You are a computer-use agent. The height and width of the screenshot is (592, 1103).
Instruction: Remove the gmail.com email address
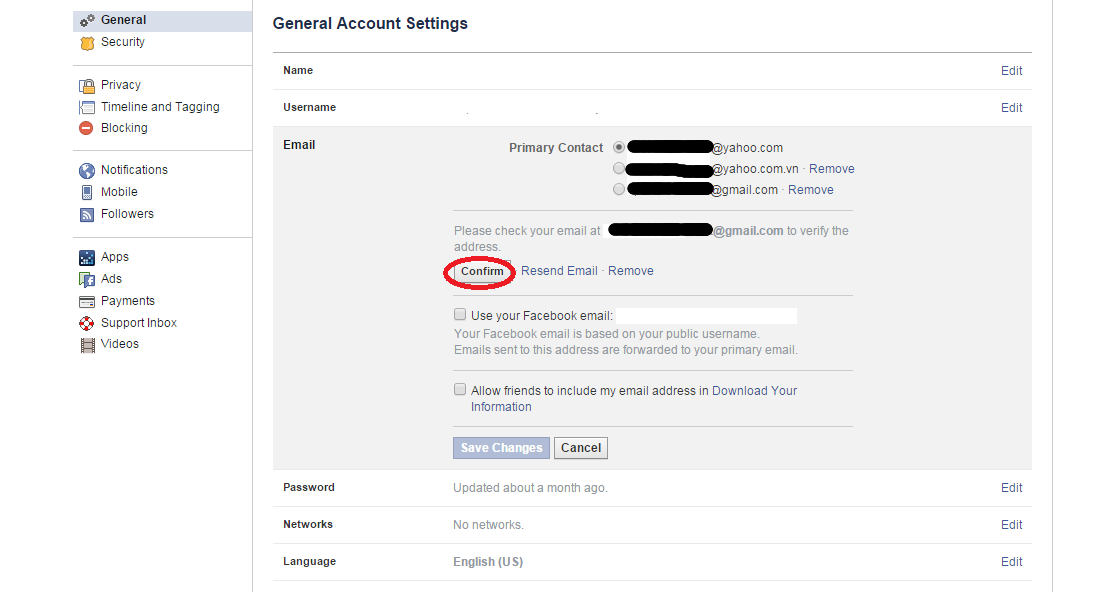[810, 190]
